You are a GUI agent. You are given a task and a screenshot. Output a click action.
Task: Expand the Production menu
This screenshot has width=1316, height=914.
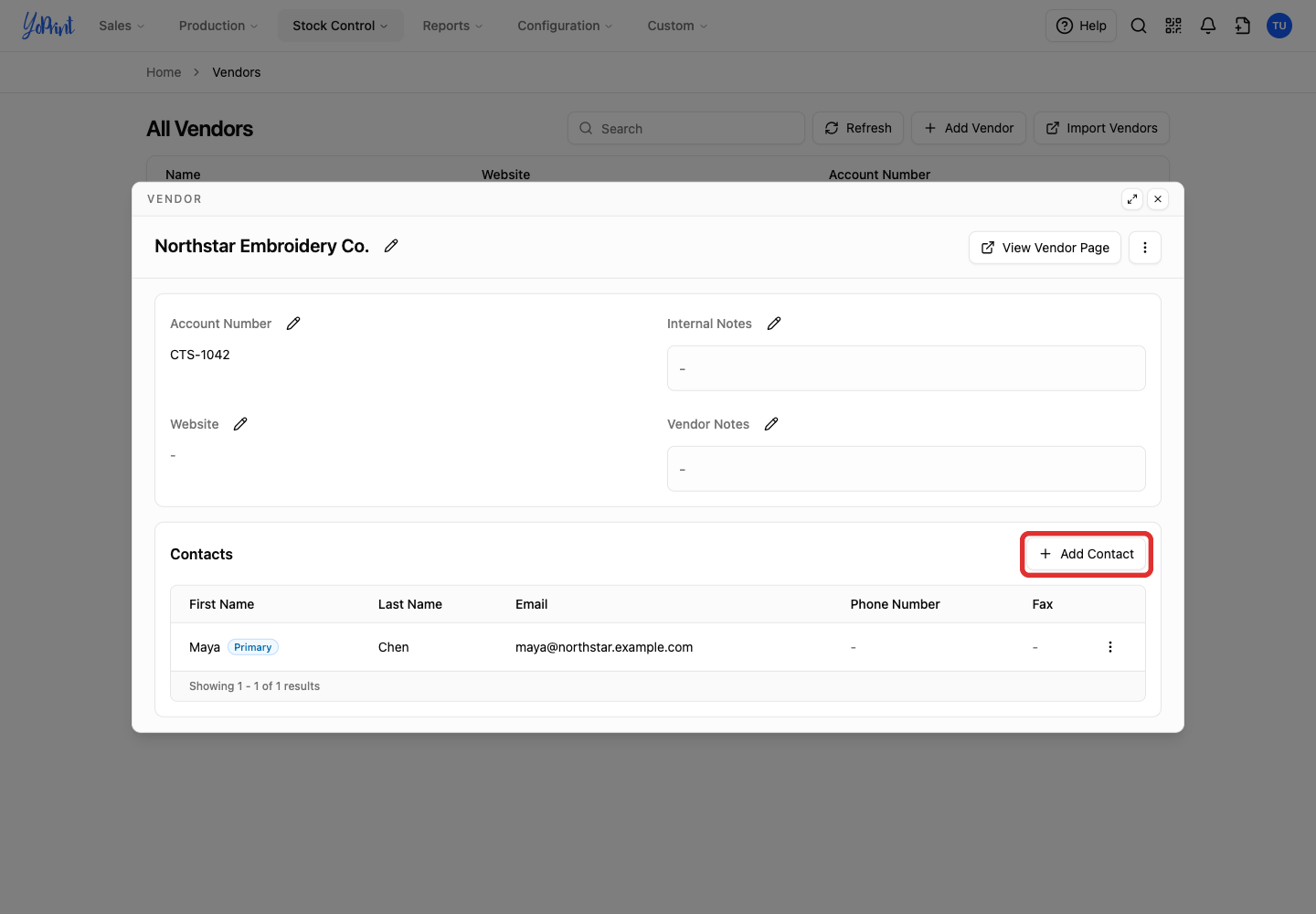coord(218,26)
